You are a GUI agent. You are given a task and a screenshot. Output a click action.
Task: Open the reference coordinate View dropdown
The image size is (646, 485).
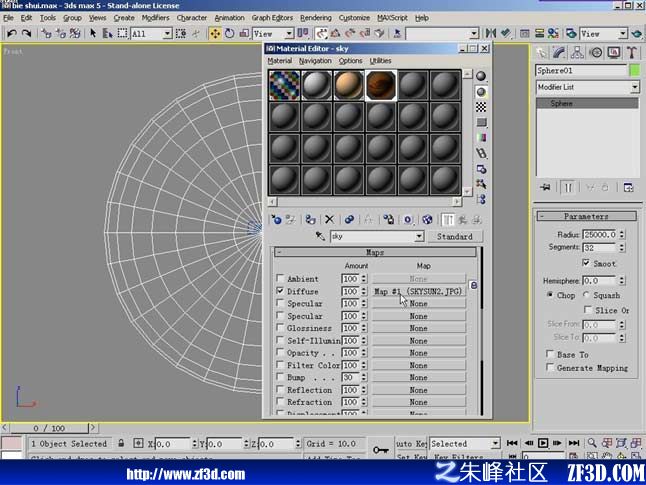[289, 33]
